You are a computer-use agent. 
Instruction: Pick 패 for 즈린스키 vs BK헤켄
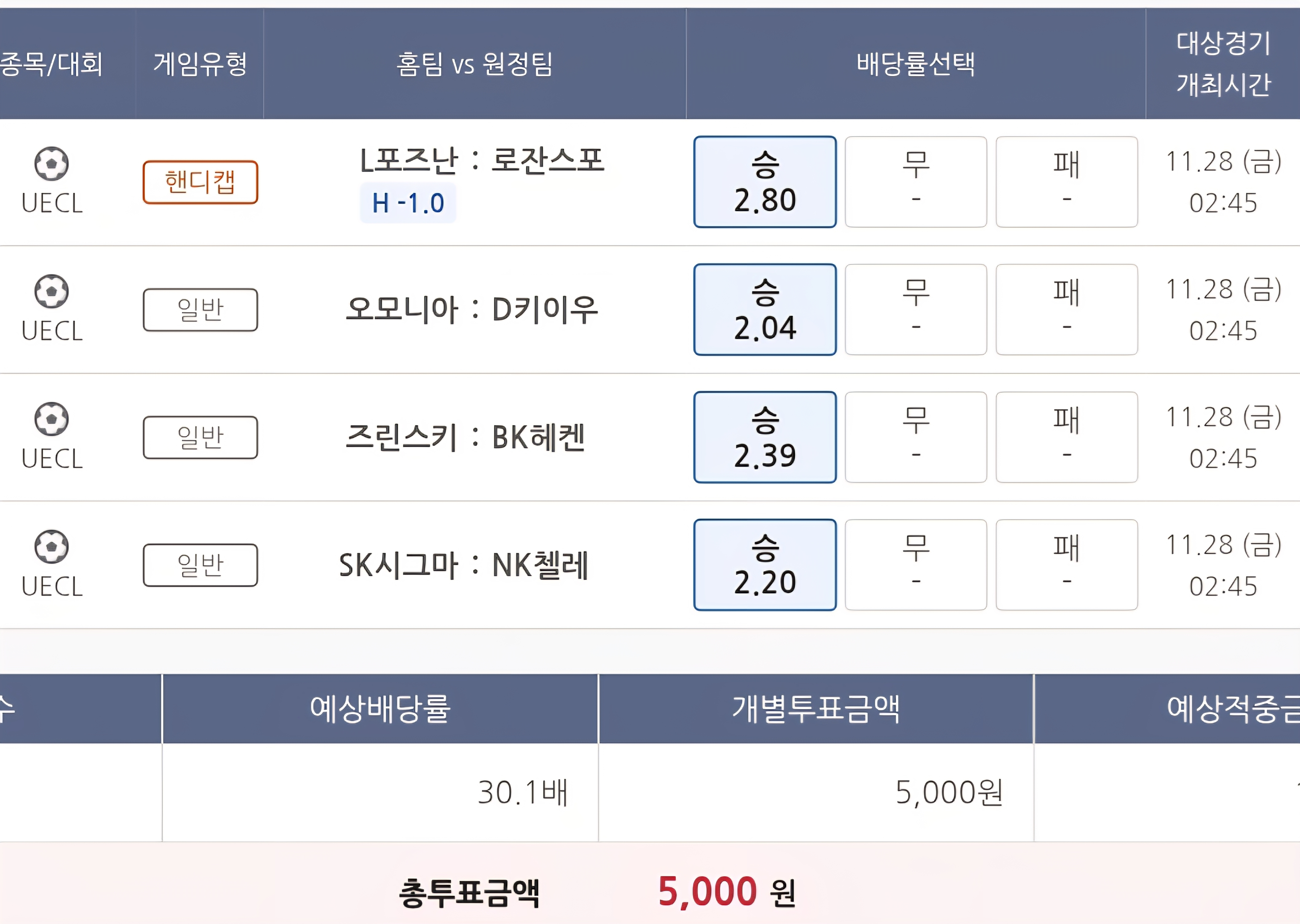(x=1066, y=437)
